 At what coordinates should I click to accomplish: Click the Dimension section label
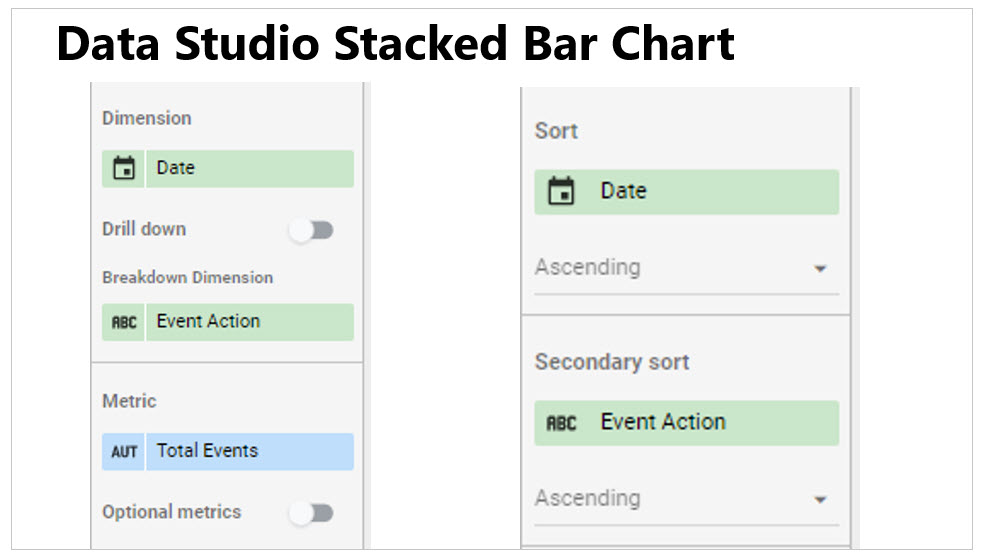(147, 118)
